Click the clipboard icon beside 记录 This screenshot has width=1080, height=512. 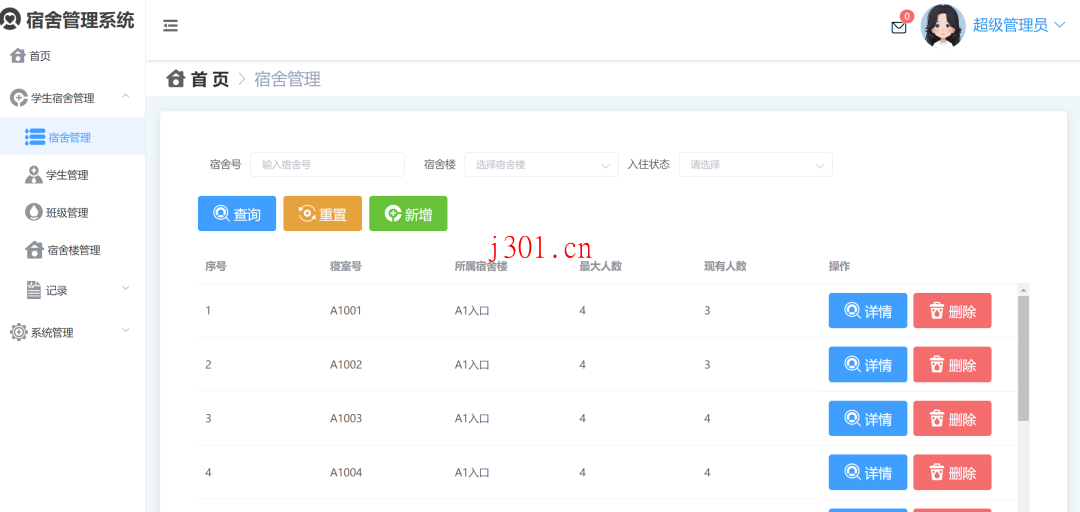34,290
